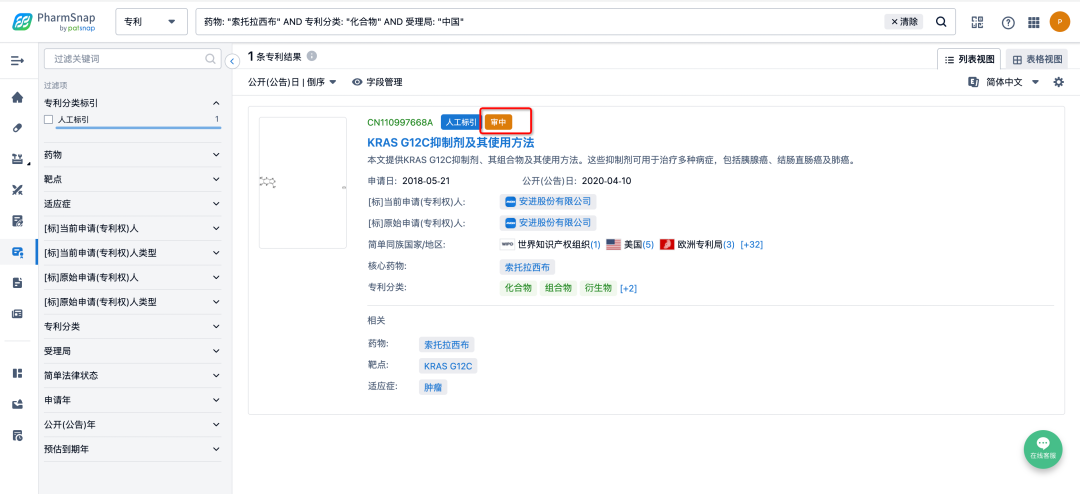Open the document-clock icon at sidebar bottom
Viewport: 1080px width, 494px height.
[x=18, y=435]
